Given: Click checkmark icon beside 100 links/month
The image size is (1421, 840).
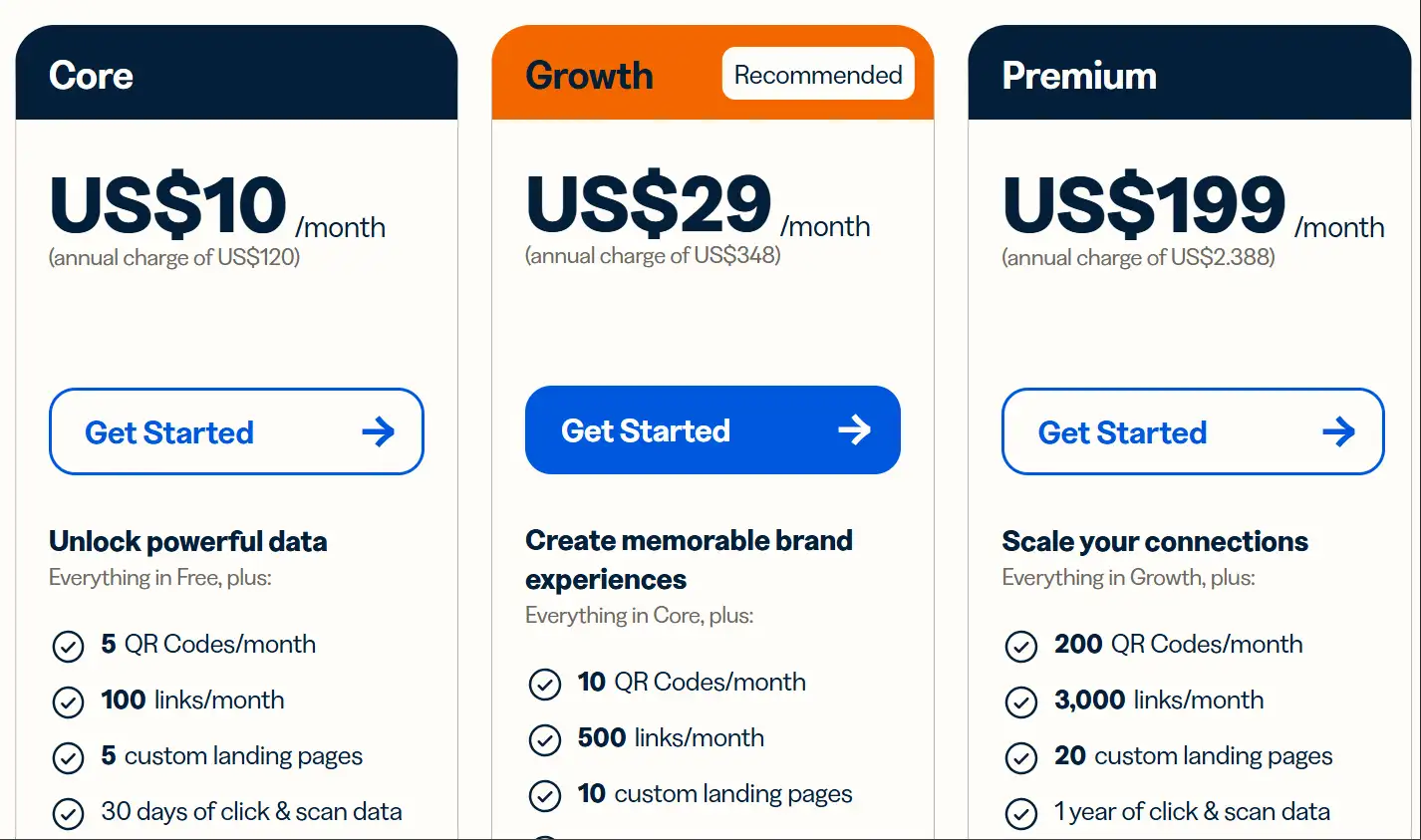Looking at the screenshot, I should (68, 701).
